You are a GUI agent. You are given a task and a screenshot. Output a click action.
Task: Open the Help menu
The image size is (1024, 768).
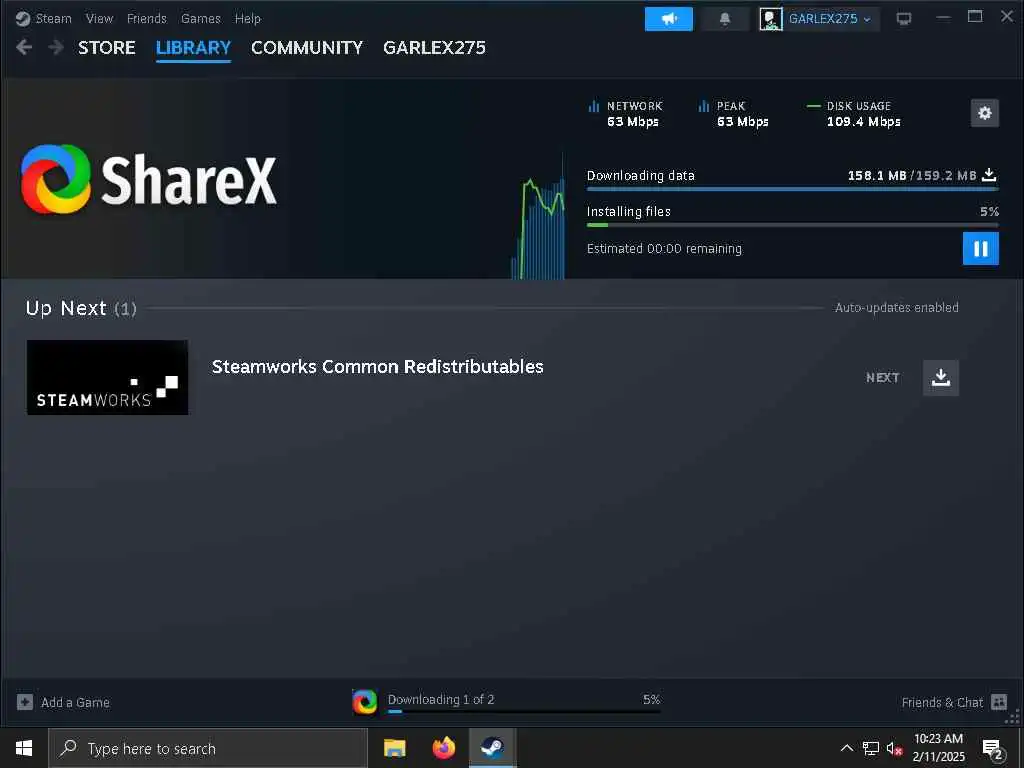click(x=248, y=18)
